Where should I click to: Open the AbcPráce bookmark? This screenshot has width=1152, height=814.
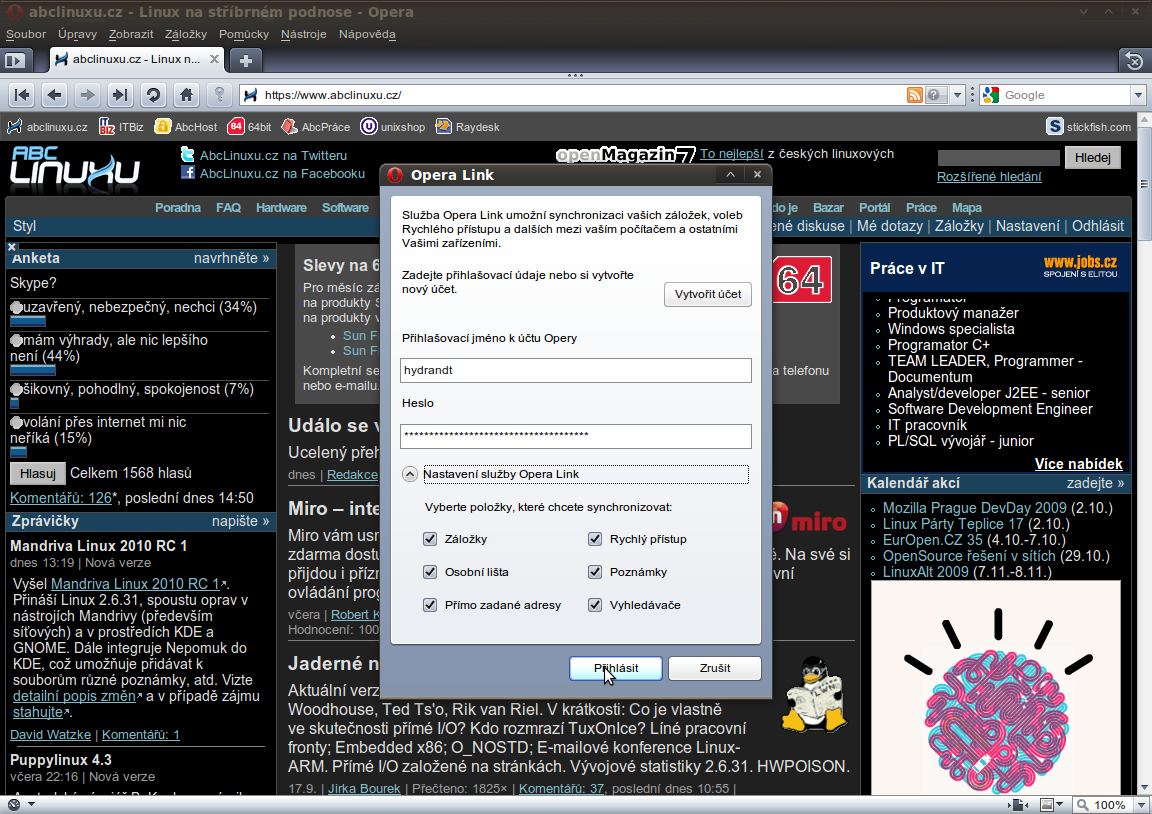coord(316,127)
